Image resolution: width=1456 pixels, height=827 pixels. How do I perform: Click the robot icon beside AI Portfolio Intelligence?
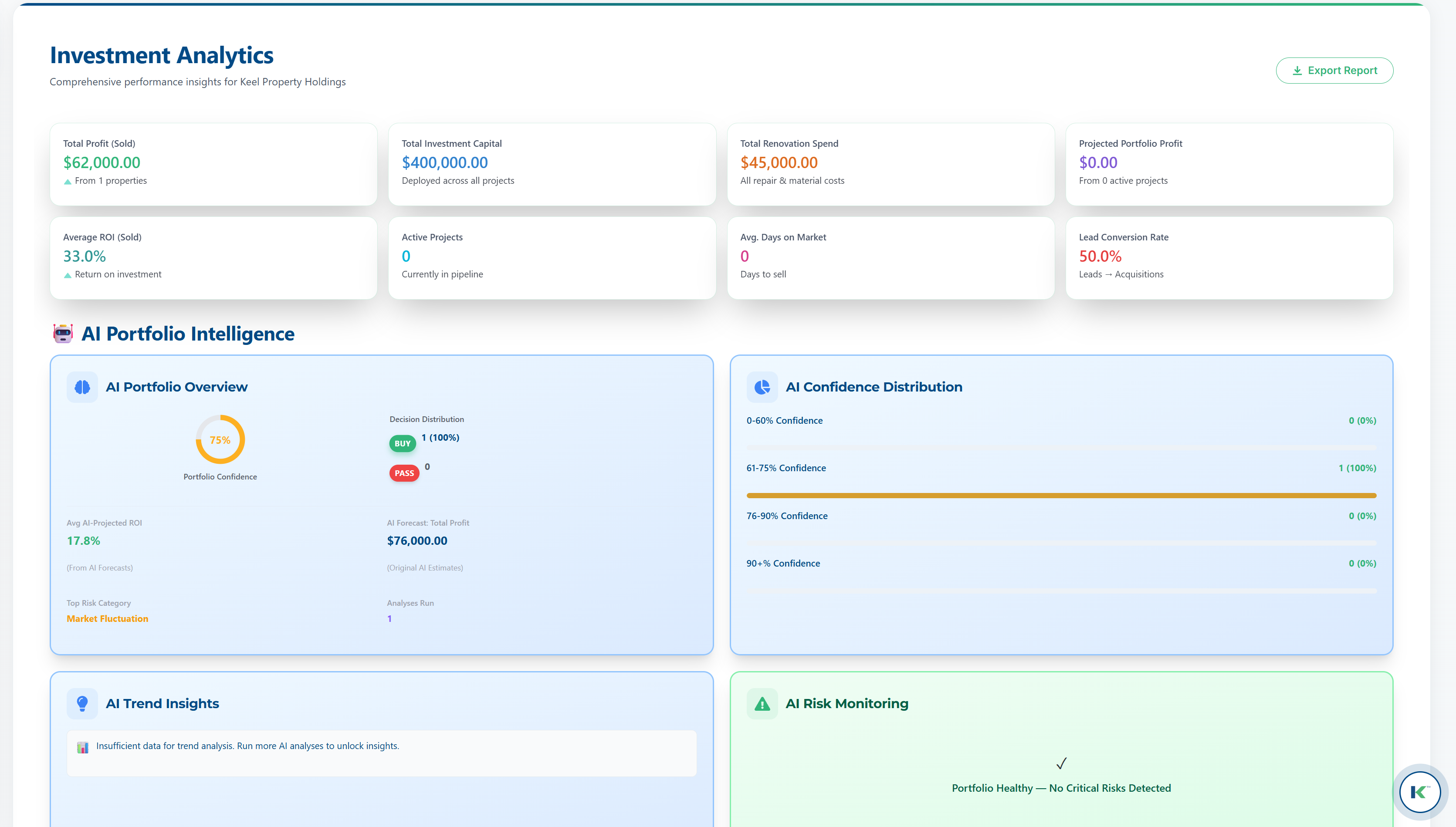(63, 334)
